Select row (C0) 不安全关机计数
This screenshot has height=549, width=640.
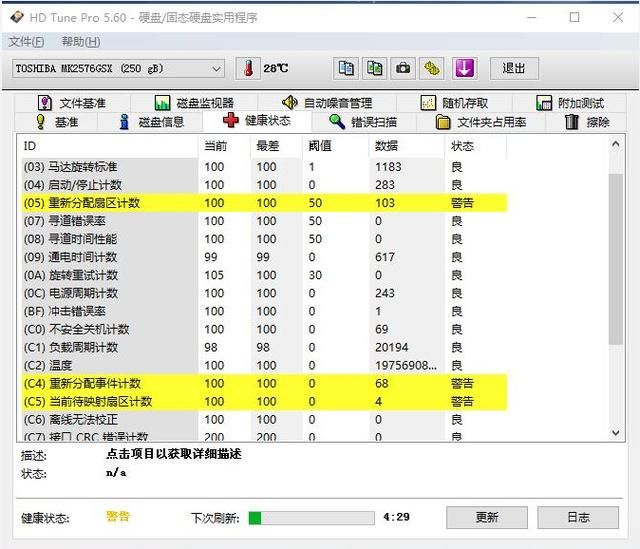[x=264, y=329]
